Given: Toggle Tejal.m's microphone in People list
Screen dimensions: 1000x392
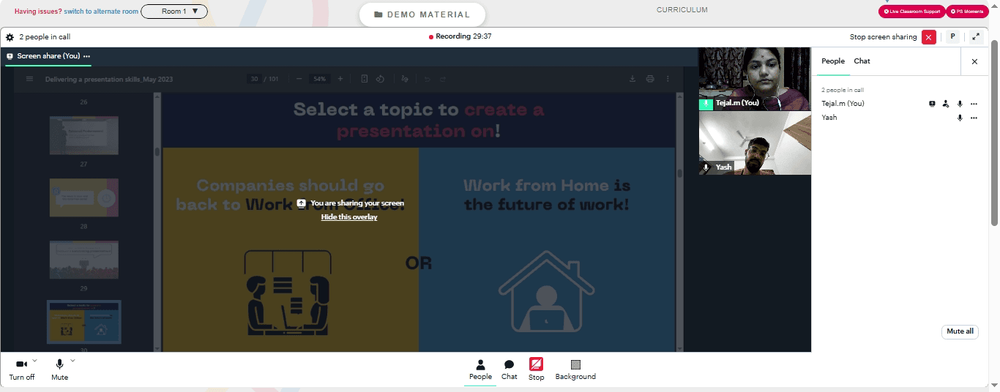Looking at the screenshot, I should tap(960, 103).
